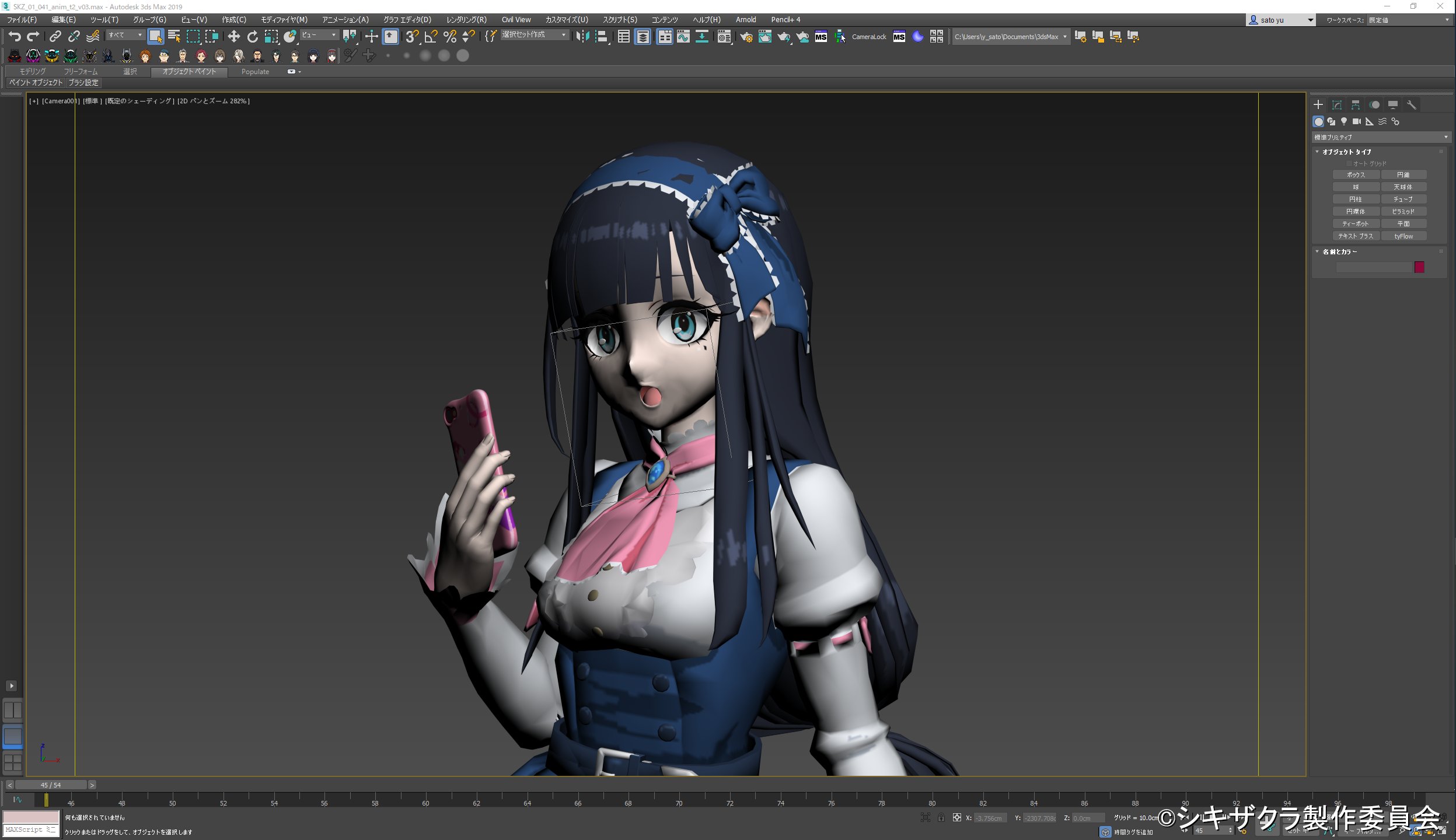Open the ブラシ設定 panel button
Viewport: 1456px width, 840px height.
[x=83, y=83]
